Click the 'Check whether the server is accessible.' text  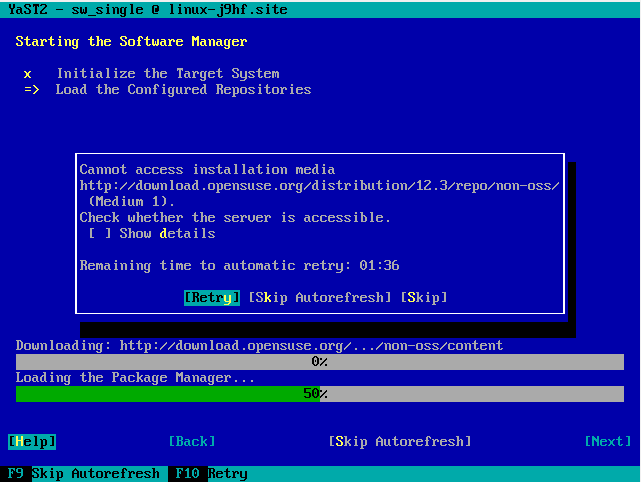coord(235,217)
